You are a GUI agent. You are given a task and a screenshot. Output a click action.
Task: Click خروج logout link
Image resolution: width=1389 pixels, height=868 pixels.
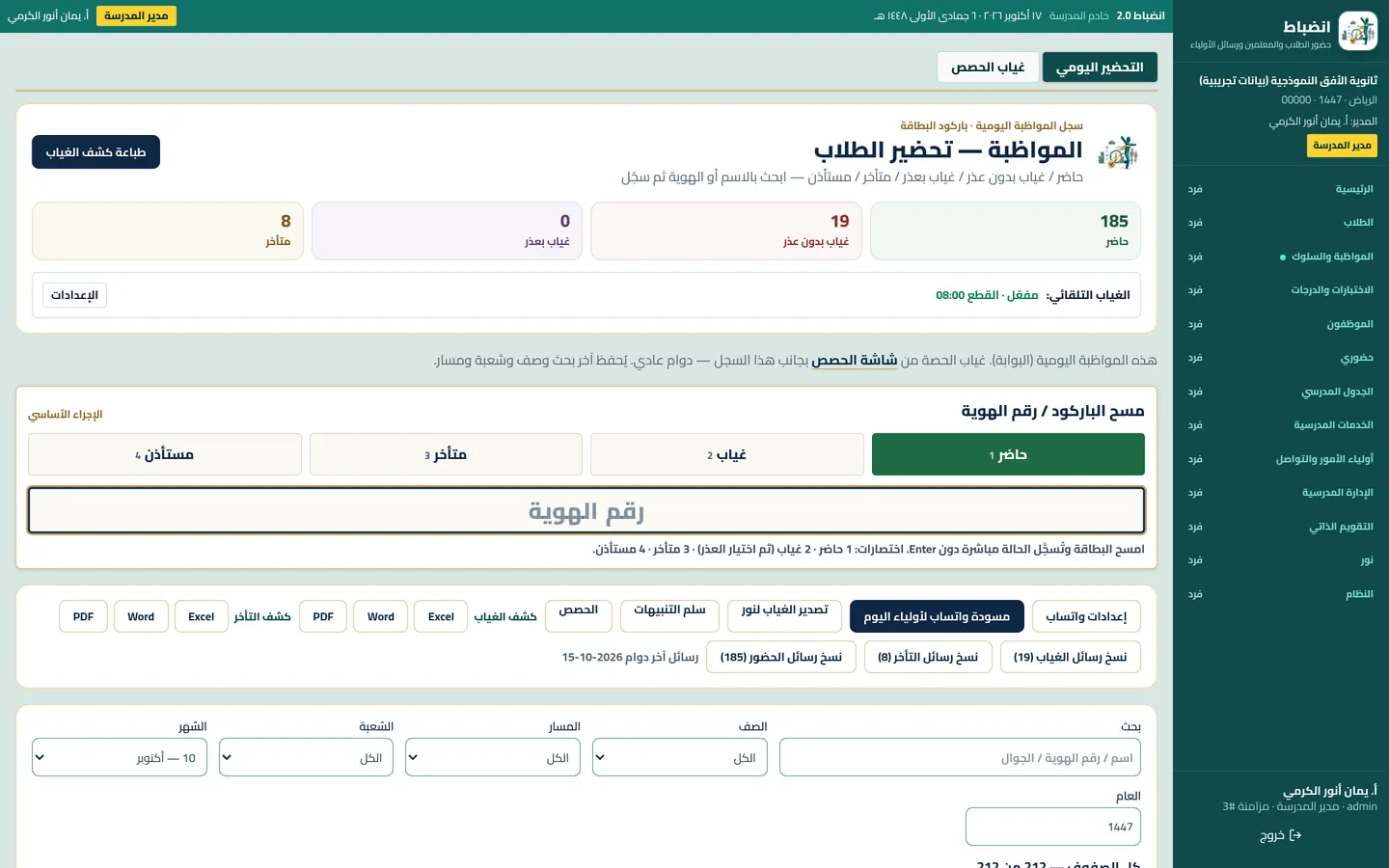pyautogui.click(x=1281, y=836)
